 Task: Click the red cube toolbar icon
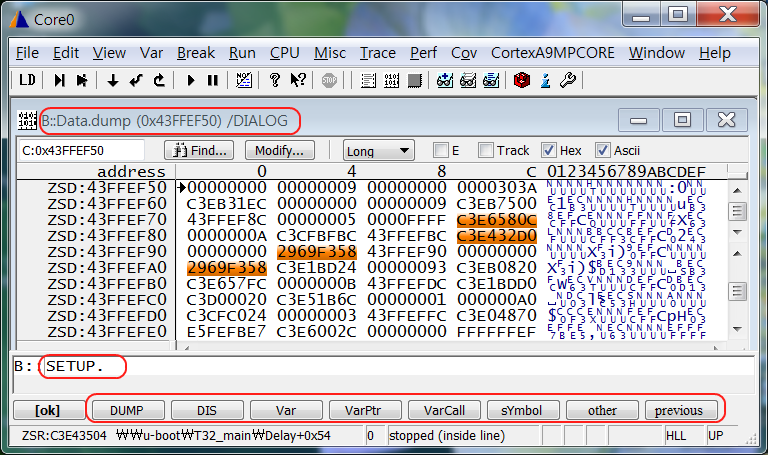tap(521, 80)
